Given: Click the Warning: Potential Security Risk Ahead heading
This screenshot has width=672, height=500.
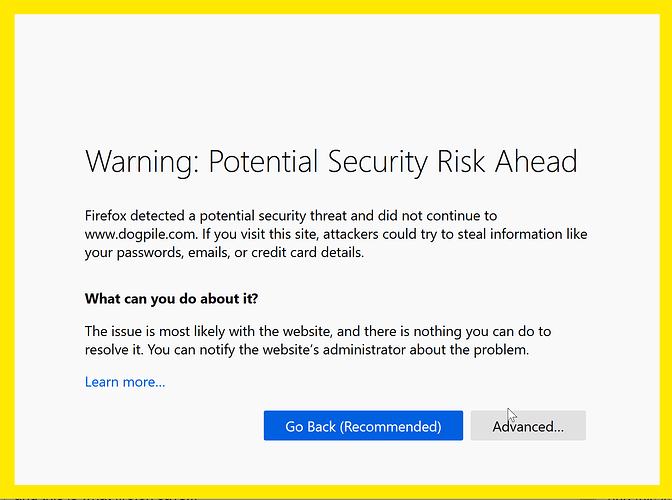Looking at the screenshot, I should click(x=331, y=161).
